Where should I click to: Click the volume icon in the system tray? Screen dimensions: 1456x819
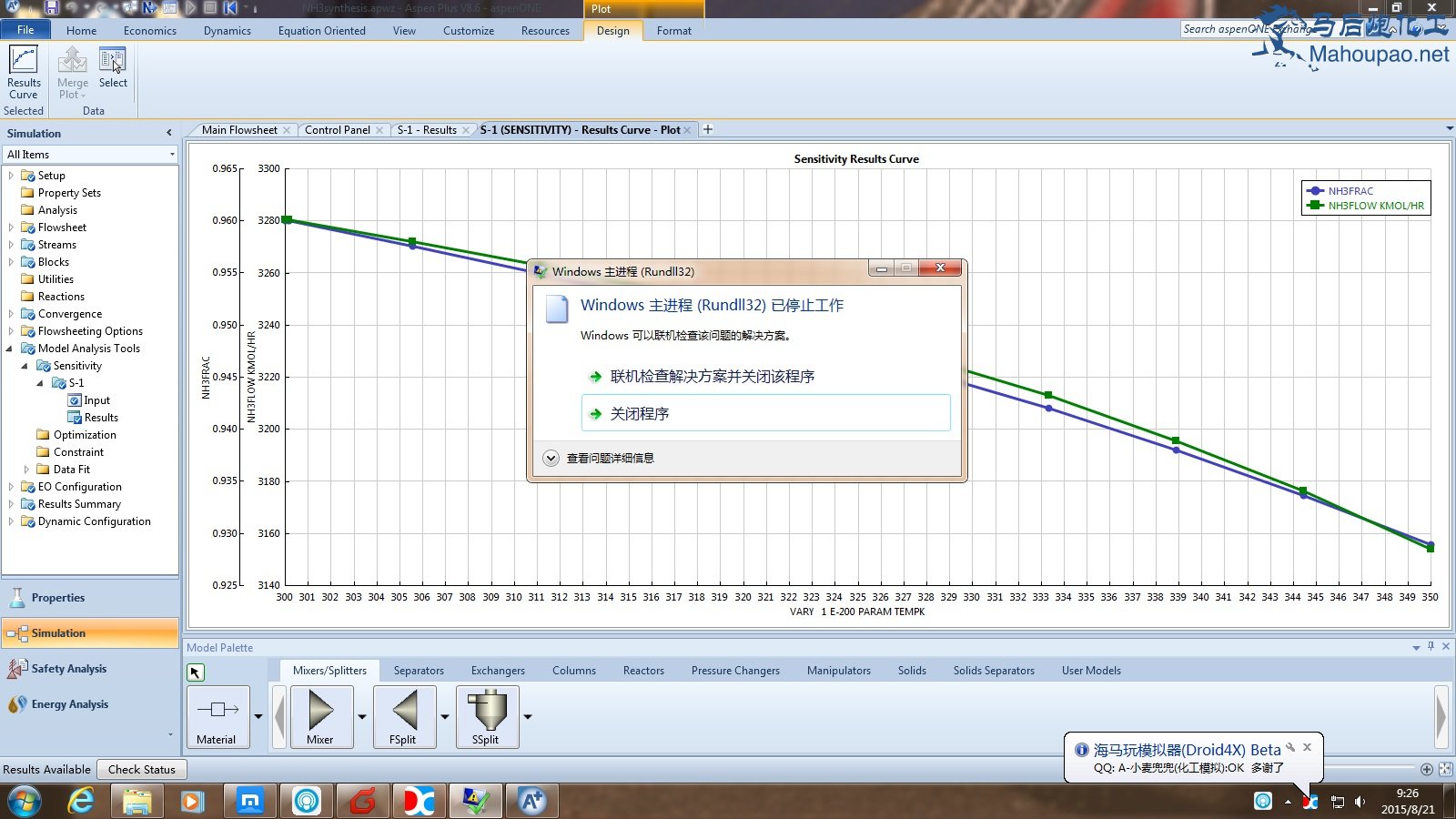(1360, 802)
